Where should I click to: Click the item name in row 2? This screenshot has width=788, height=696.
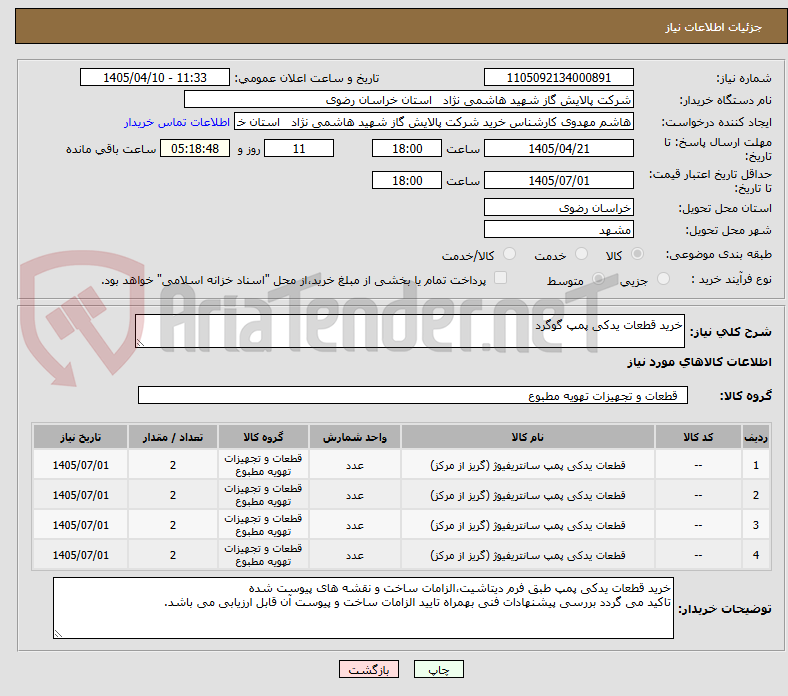pos(528,495)
